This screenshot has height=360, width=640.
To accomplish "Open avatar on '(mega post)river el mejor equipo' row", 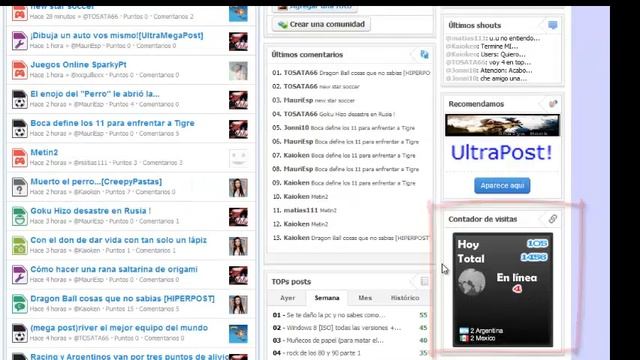I will tap(238, 333).
